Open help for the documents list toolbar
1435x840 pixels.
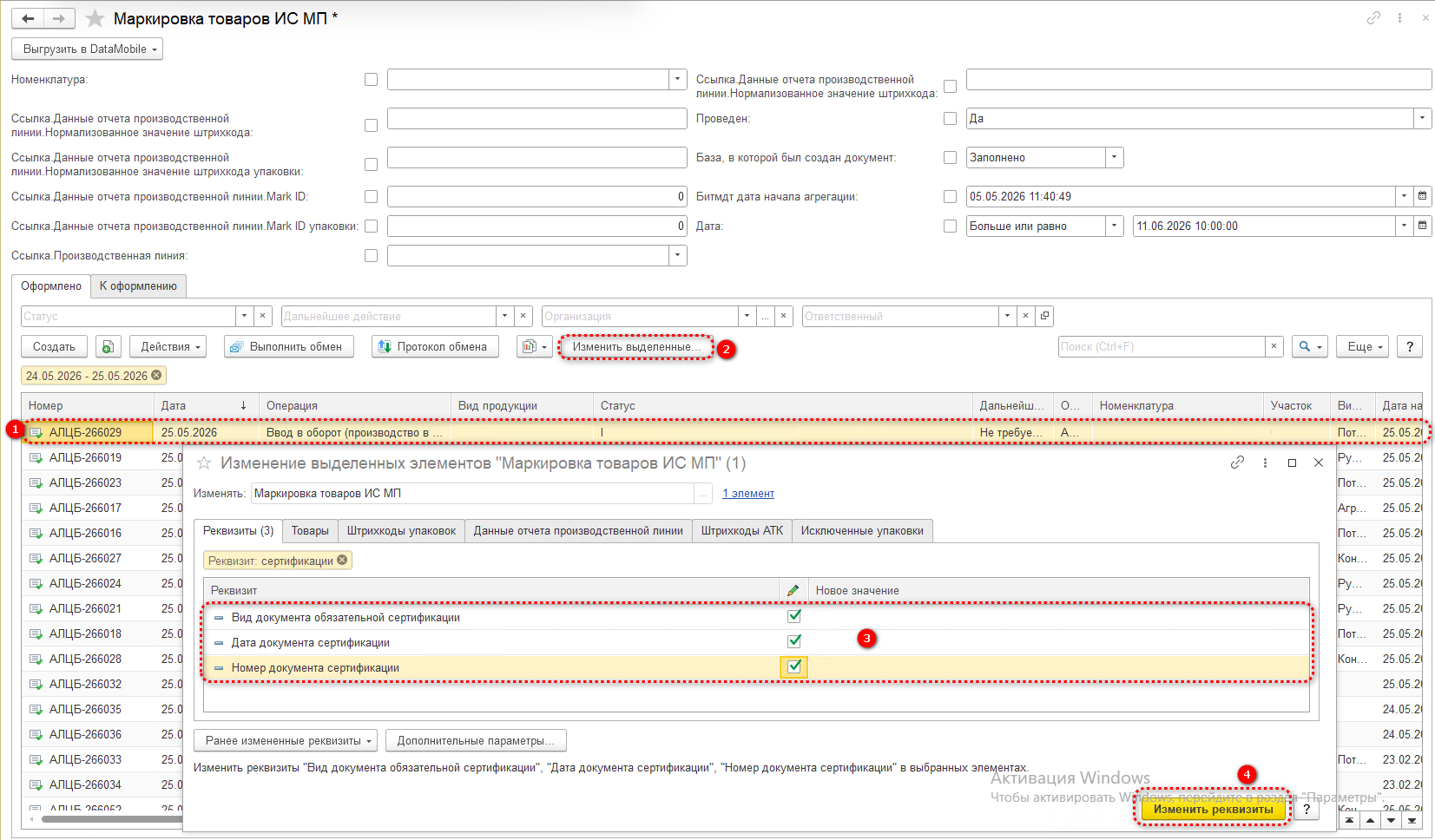coord(1410,346)
